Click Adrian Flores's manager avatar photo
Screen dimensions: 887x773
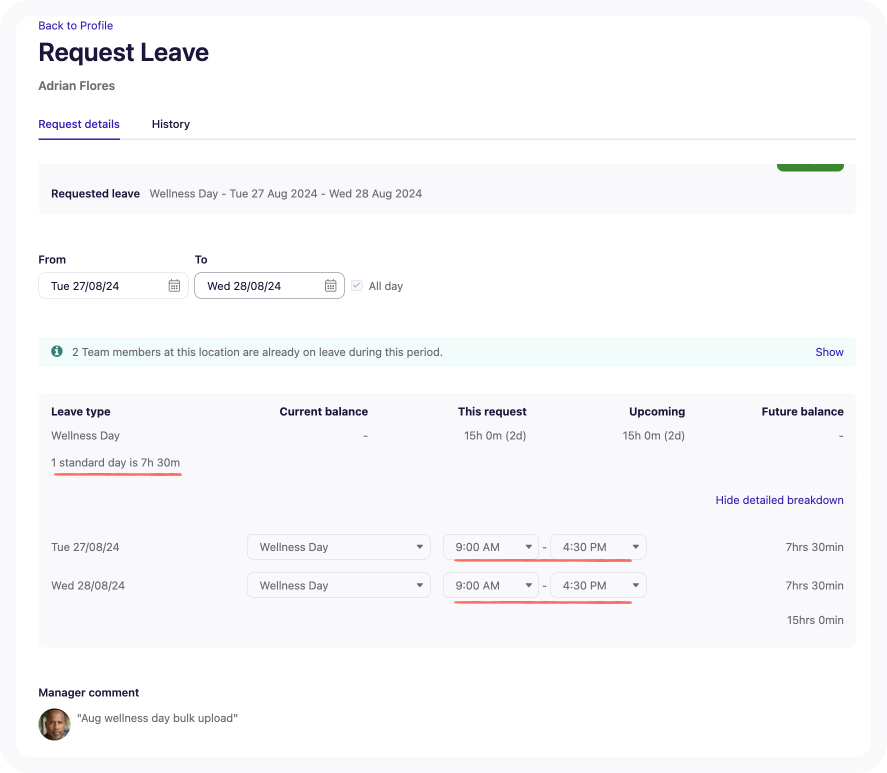[x=54, y=724]
